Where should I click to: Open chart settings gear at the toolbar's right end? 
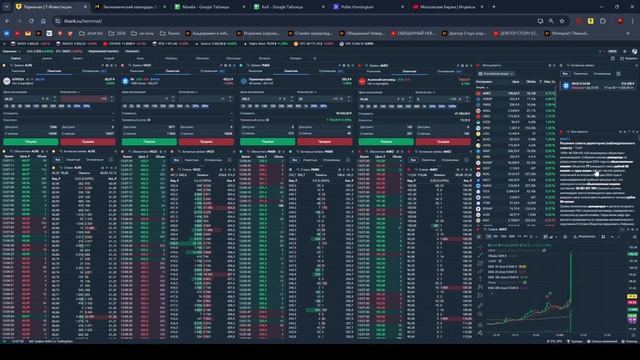[635, 237]
